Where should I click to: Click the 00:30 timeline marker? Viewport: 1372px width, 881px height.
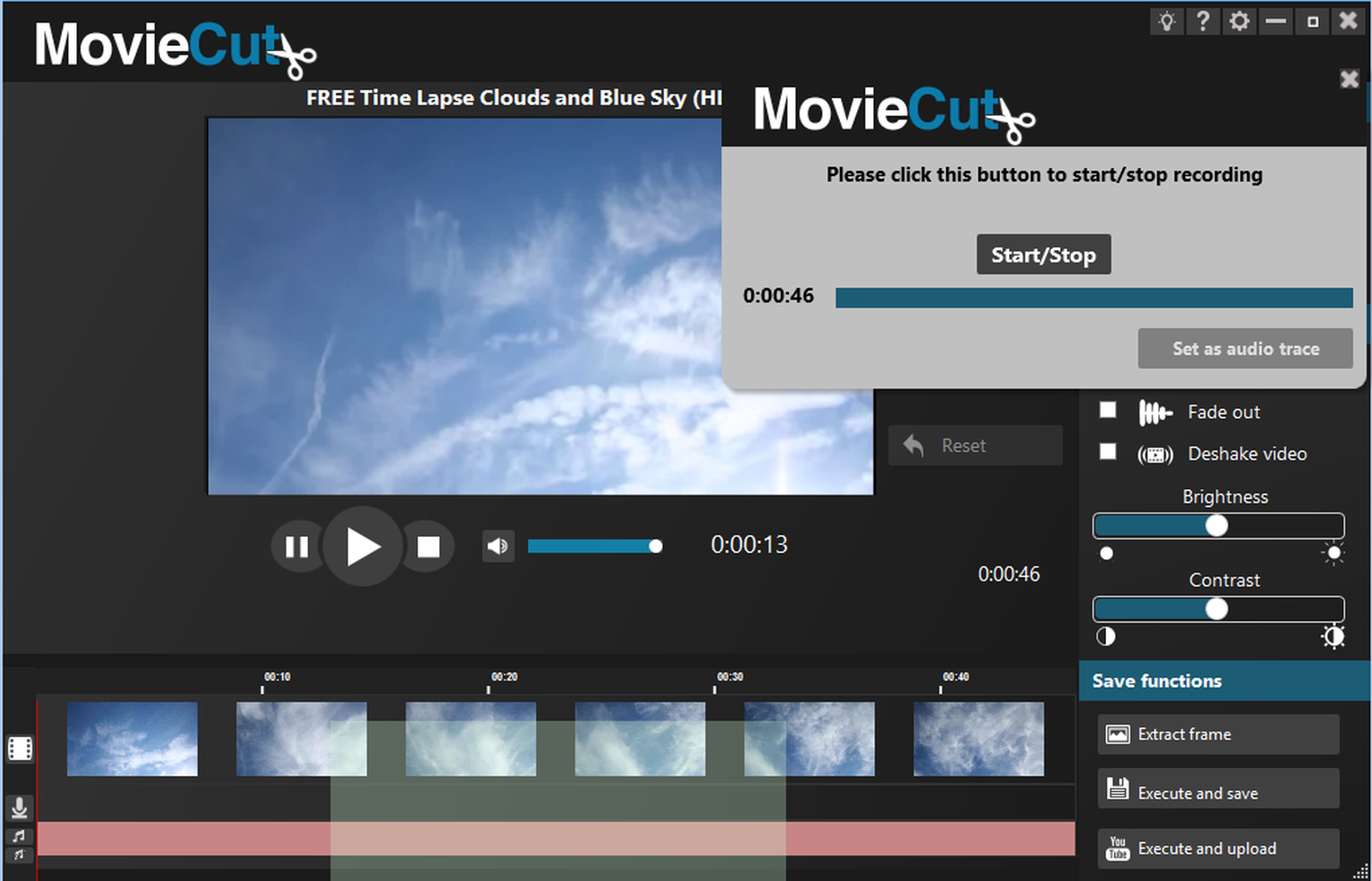pyautogui.click(x=730, y=677)
